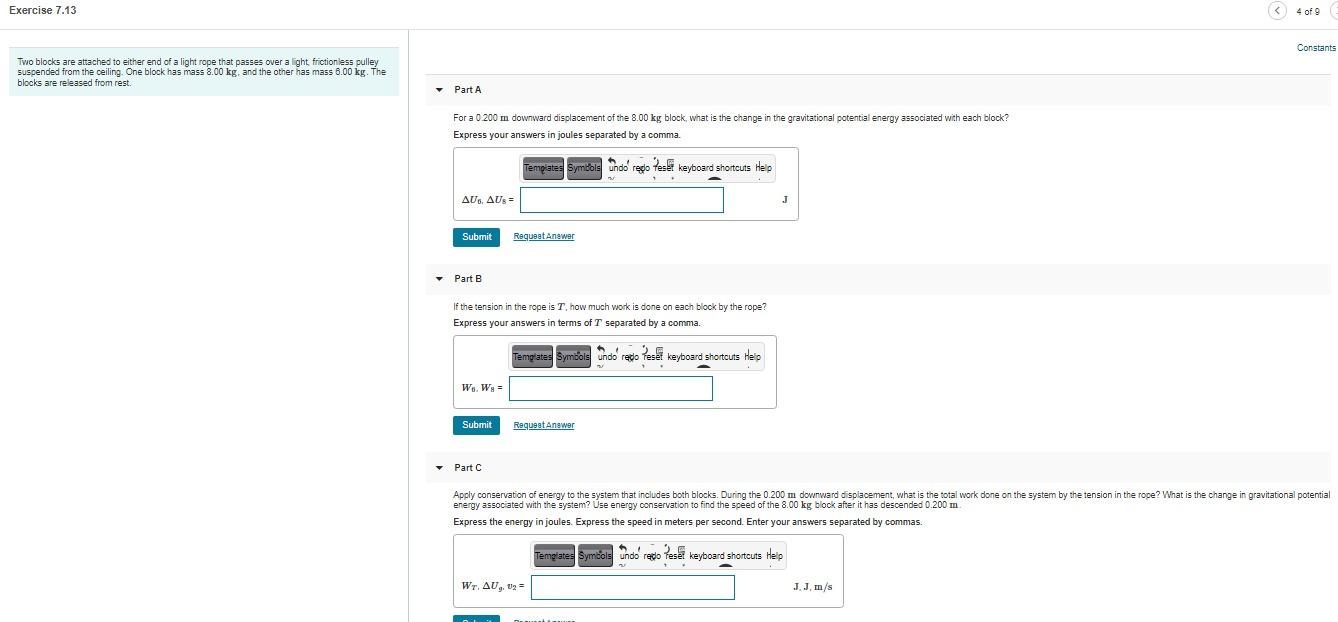Open the Symbols palette in Part B

coord(572,356)
